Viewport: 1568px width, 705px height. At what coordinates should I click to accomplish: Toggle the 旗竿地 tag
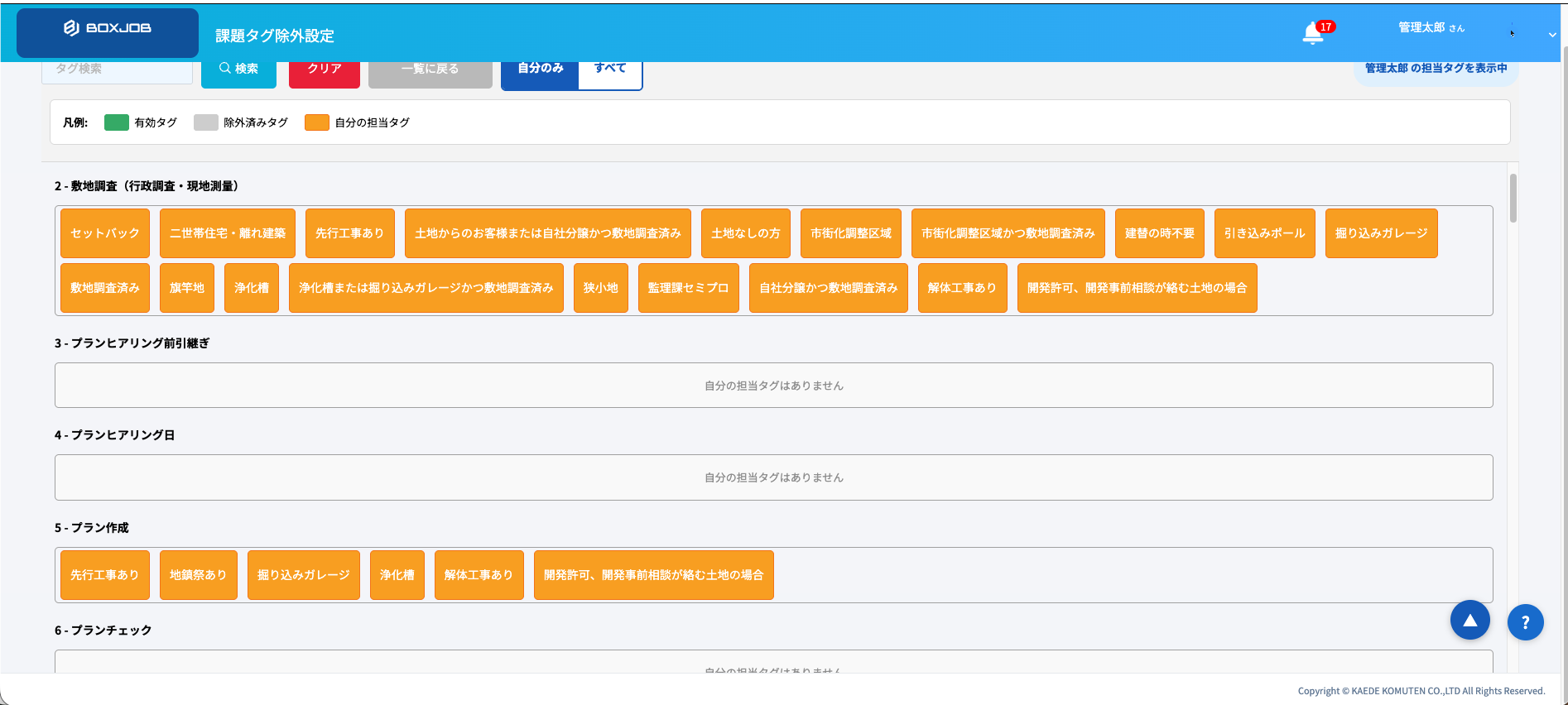(187, 288)
